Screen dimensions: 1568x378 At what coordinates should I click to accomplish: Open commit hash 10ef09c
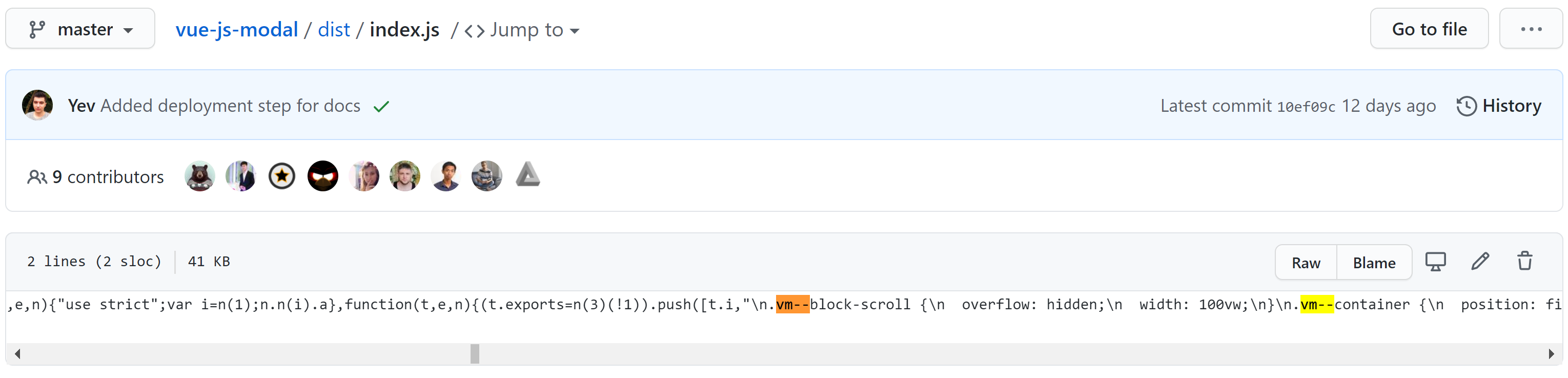pos(1306,107)
